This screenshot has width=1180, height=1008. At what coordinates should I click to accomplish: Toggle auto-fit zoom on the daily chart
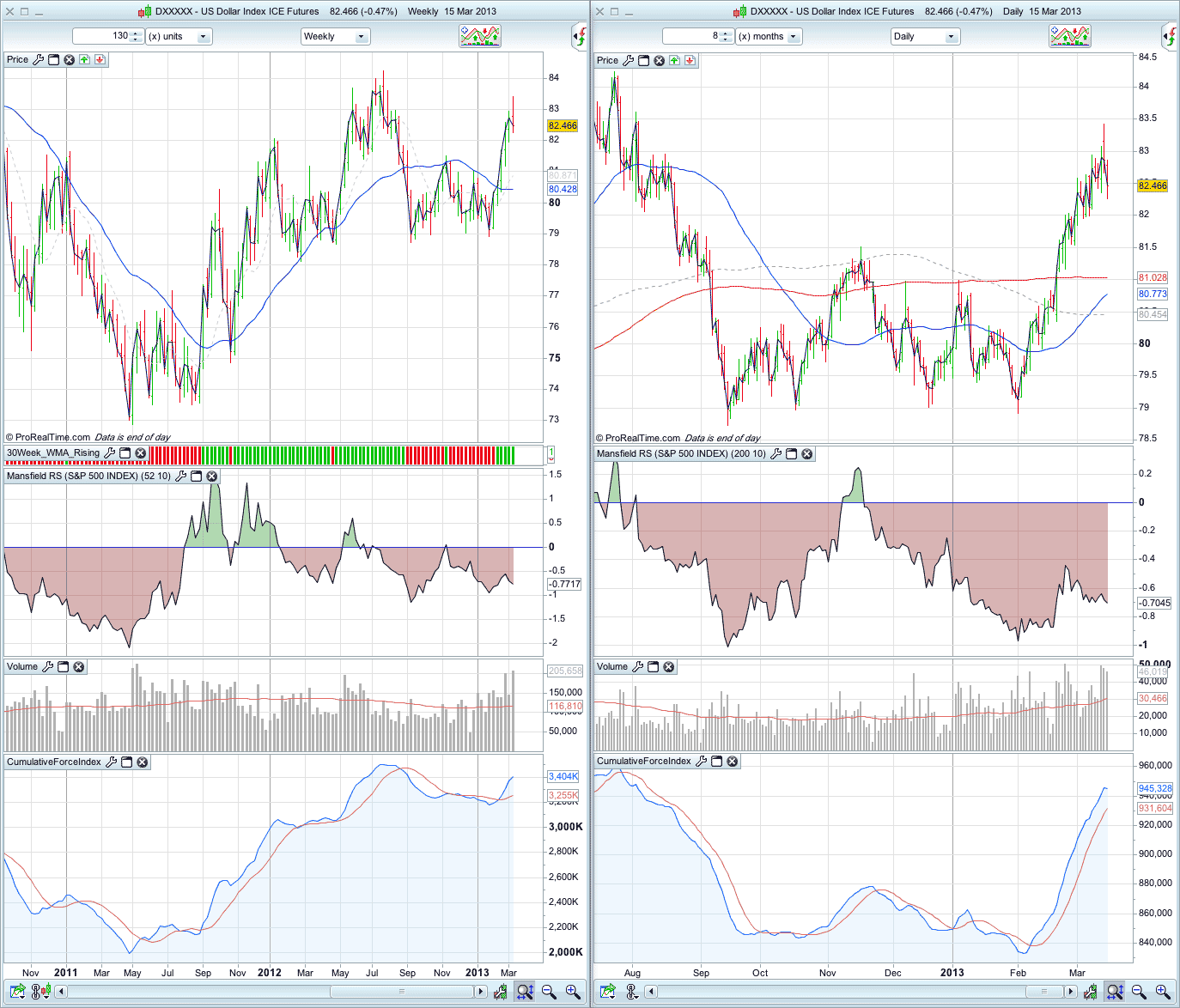click(1115, 992)
